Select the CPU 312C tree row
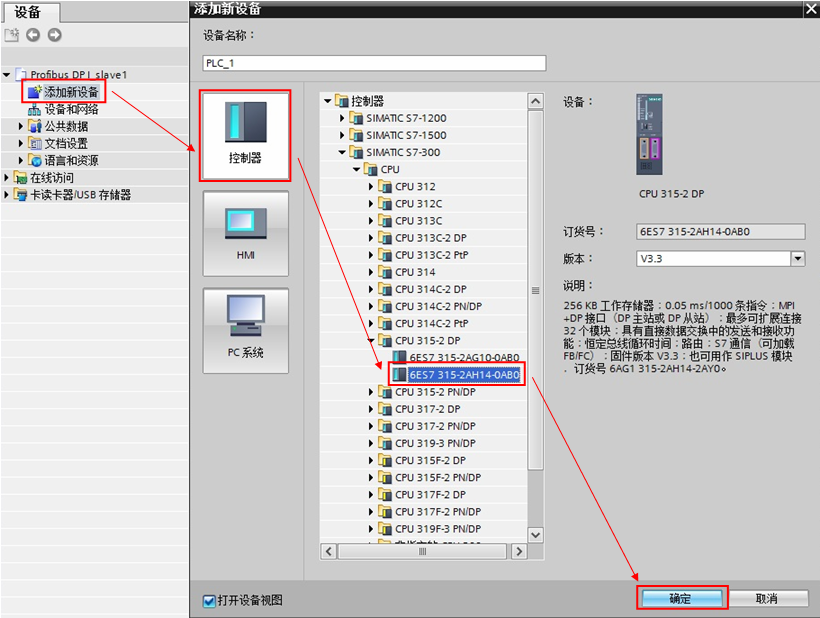Screen dimensions: 820x618 pos(423,204)
